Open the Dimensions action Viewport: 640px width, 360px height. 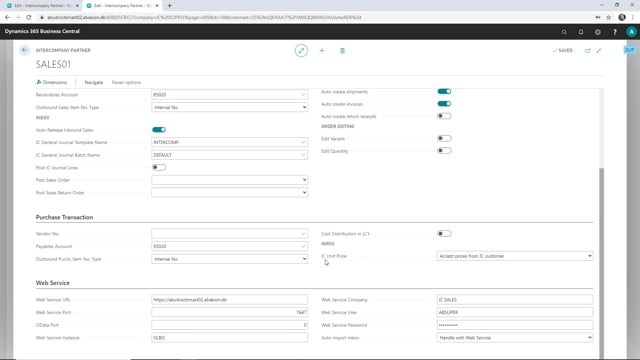52,82
